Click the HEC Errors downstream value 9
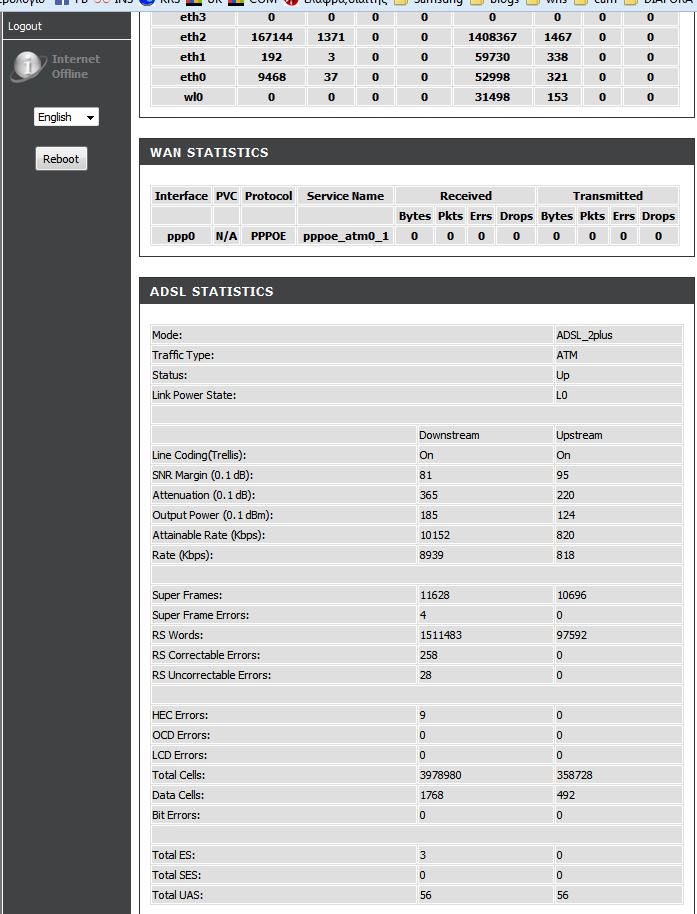The height and width of the screenshot is (914, 697). tap(423, 715)
